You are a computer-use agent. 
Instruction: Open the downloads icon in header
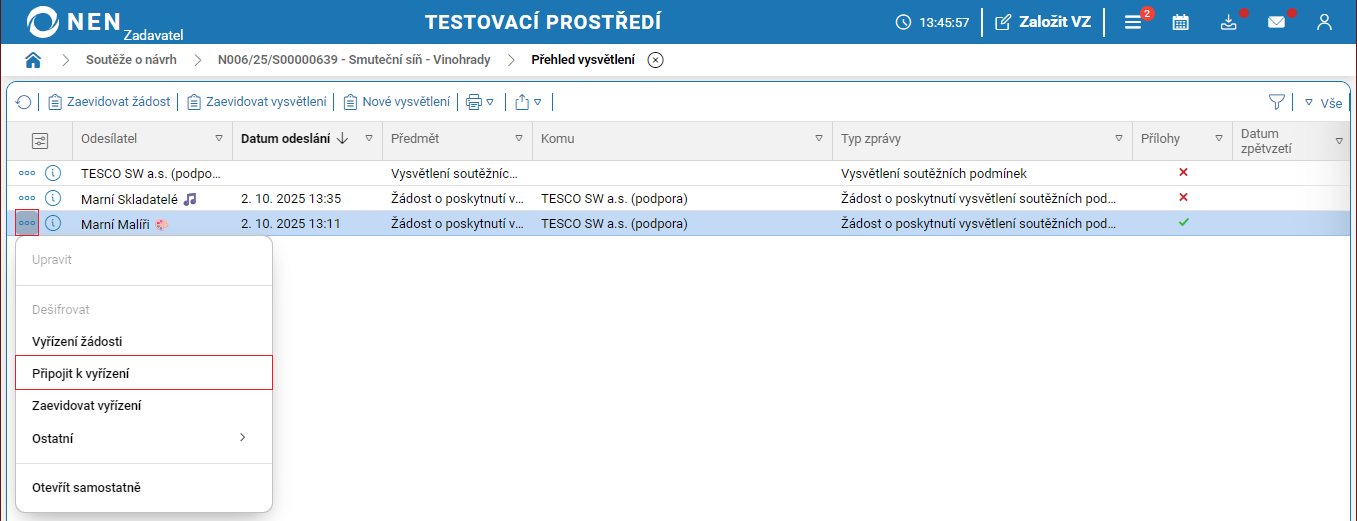click(x=1229, y=22)
